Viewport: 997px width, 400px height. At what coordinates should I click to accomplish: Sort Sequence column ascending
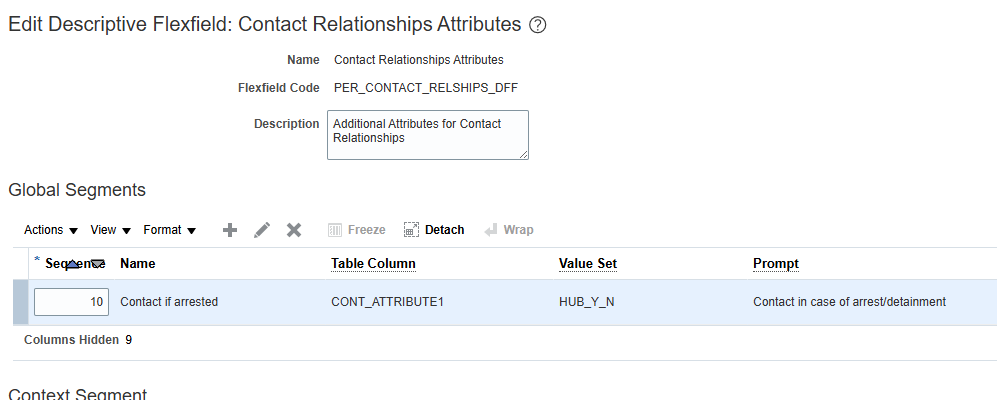(x=74, y=265)
